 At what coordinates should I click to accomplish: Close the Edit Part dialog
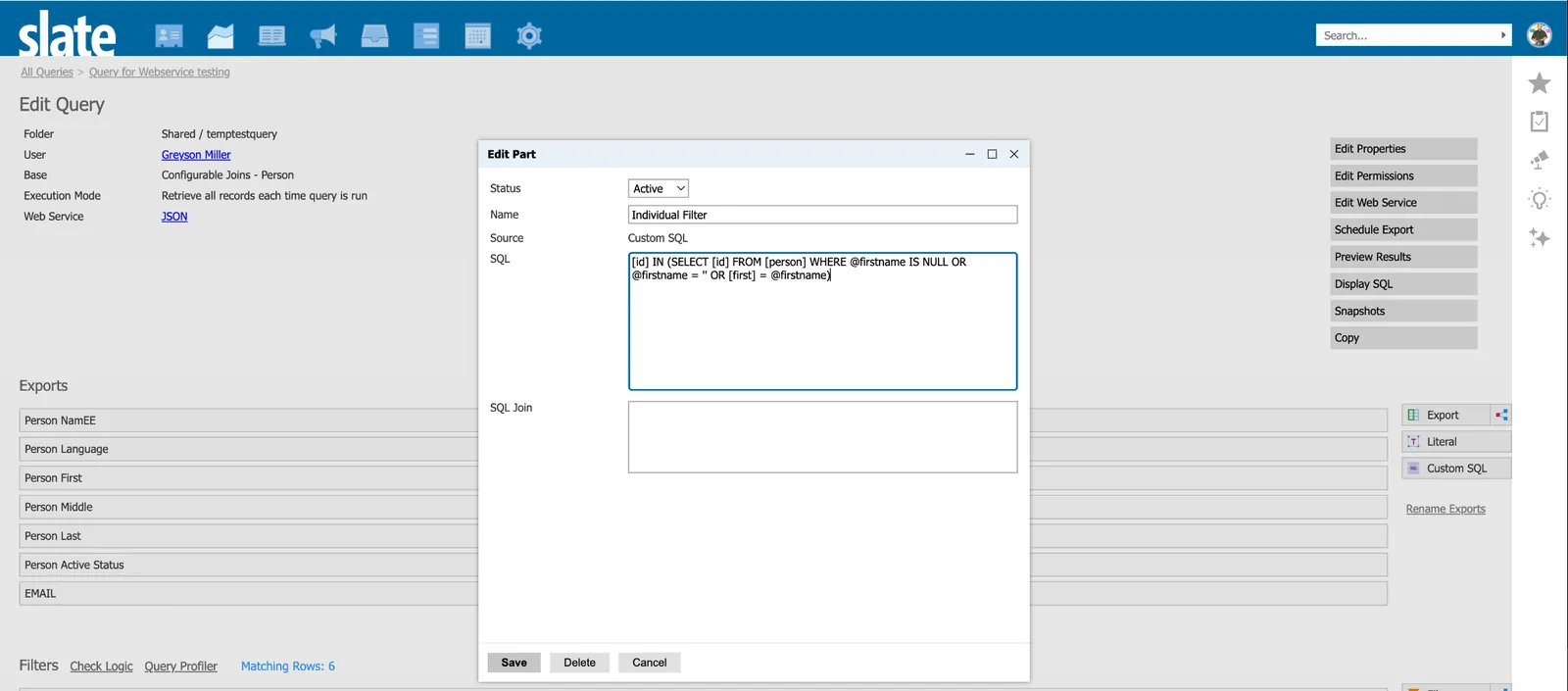coord(1014,154)
